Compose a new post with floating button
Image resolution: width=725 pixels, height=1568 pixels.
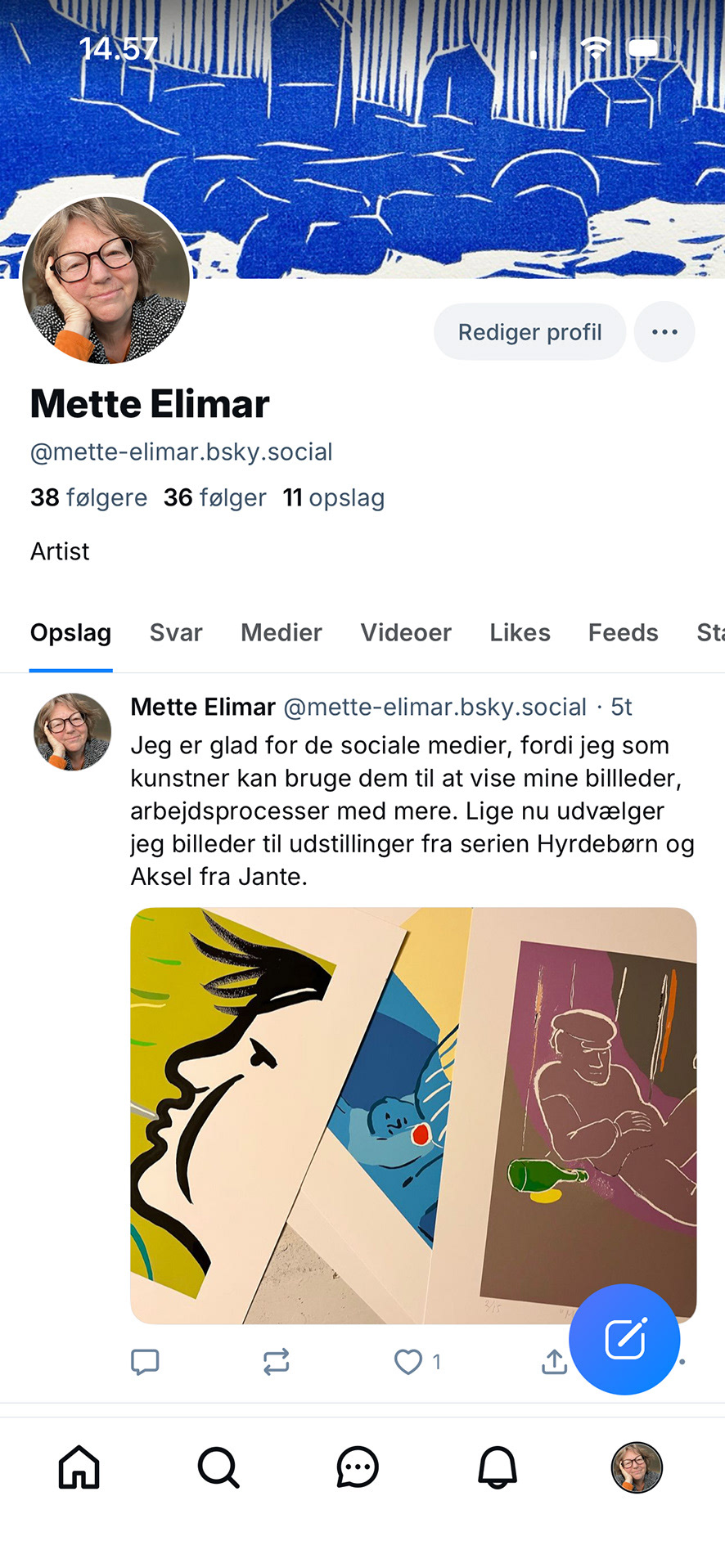click(624, 1339)
